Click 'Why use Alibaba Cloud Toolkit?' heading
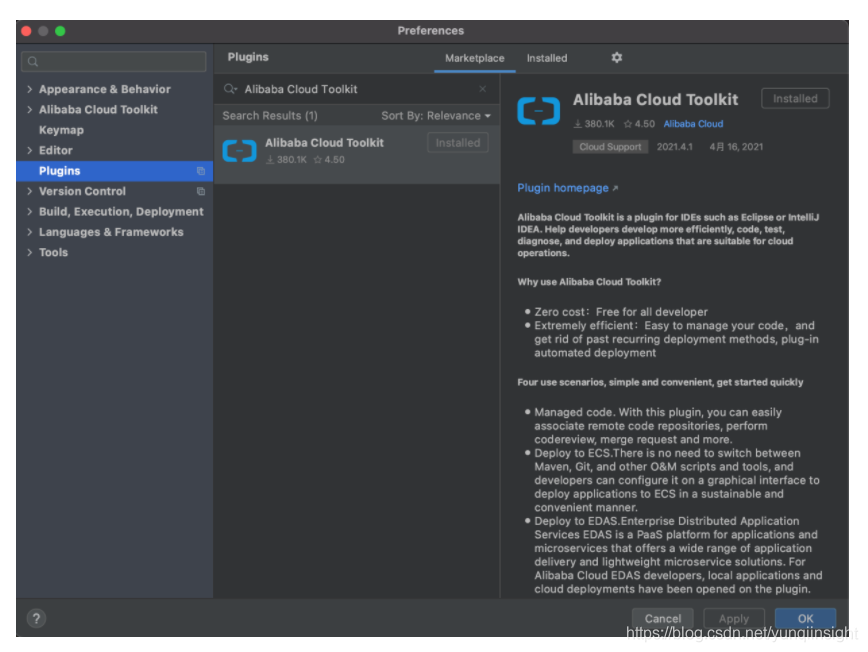The height and width of the screenshot is (652, 868). [589, 282]
